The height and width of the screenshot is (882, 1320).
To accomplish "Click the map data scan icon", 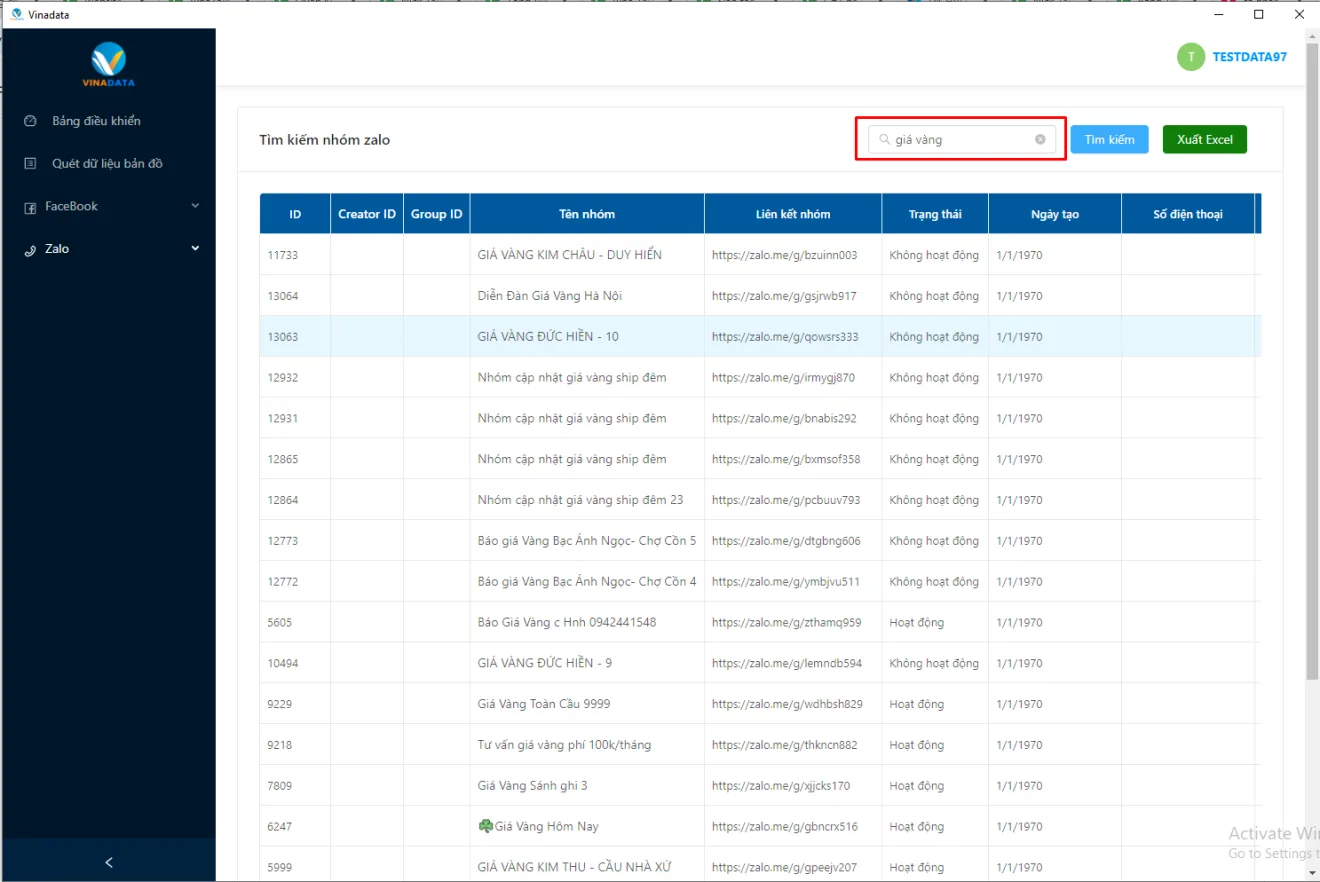I will (x=31, y=164).
